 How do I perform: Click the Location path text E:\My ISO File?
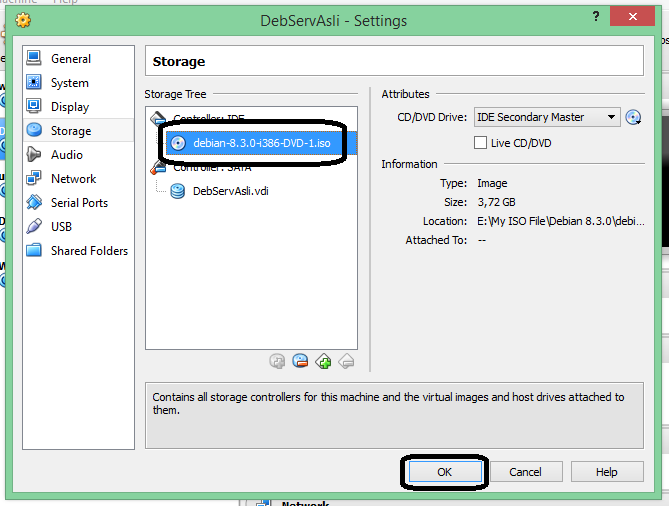561,221
